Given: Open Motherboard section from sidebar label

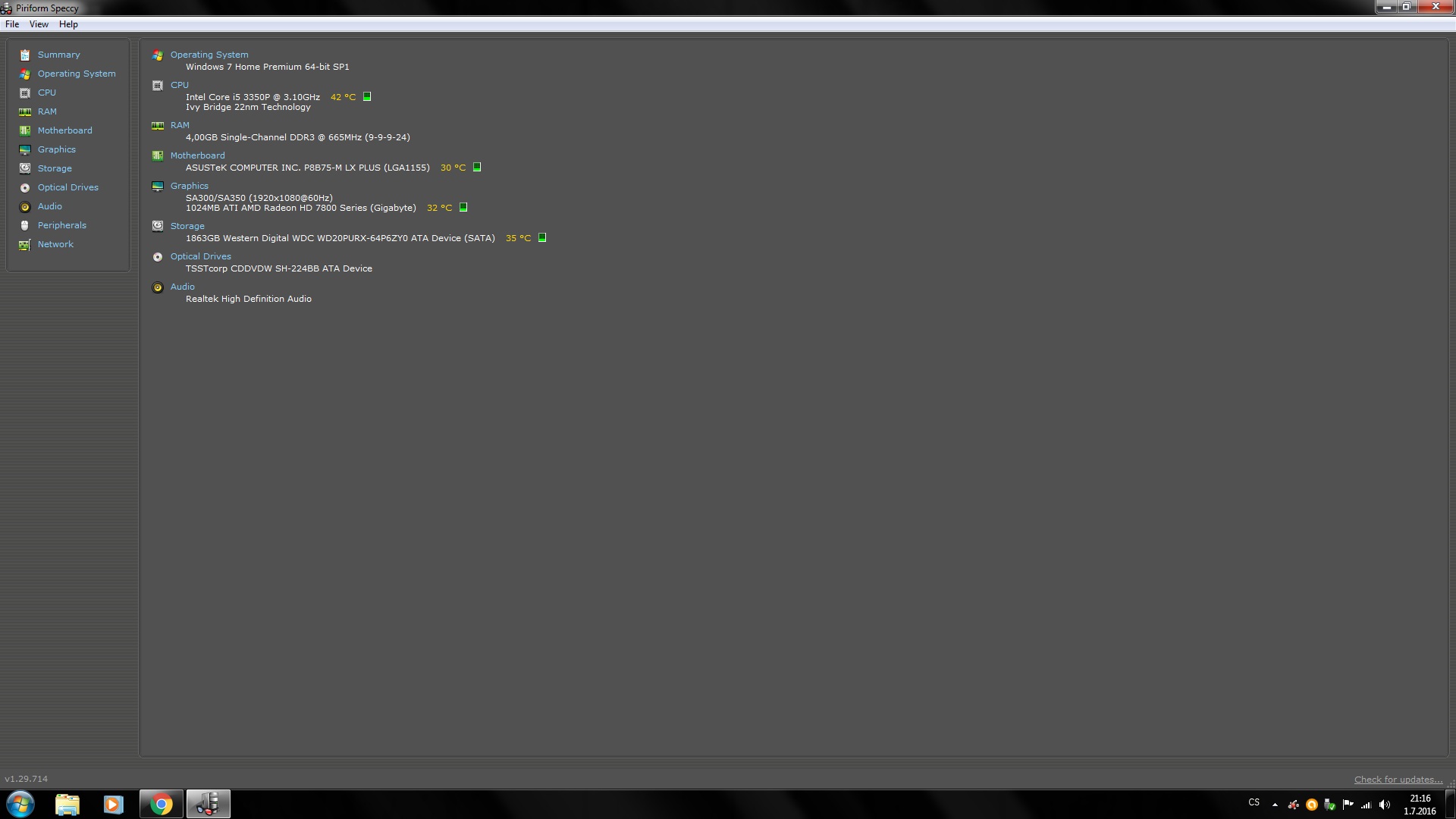Looking at the screenshot, I should (64, 130).
